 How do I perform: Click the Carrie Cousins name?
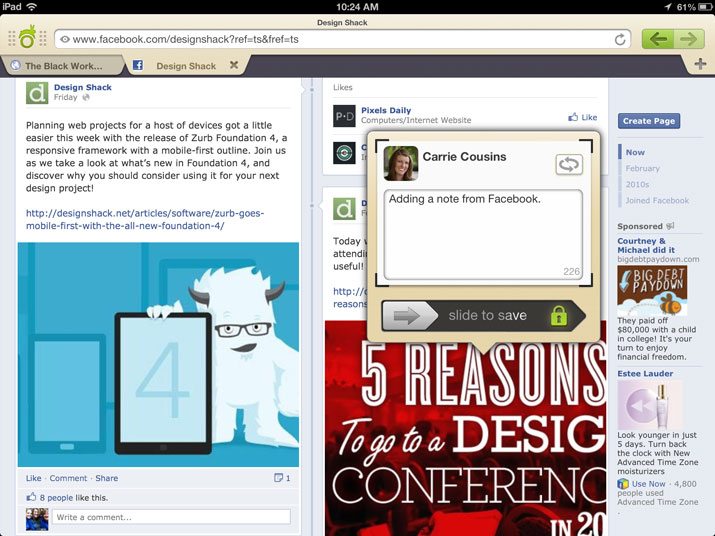(464, 157)
